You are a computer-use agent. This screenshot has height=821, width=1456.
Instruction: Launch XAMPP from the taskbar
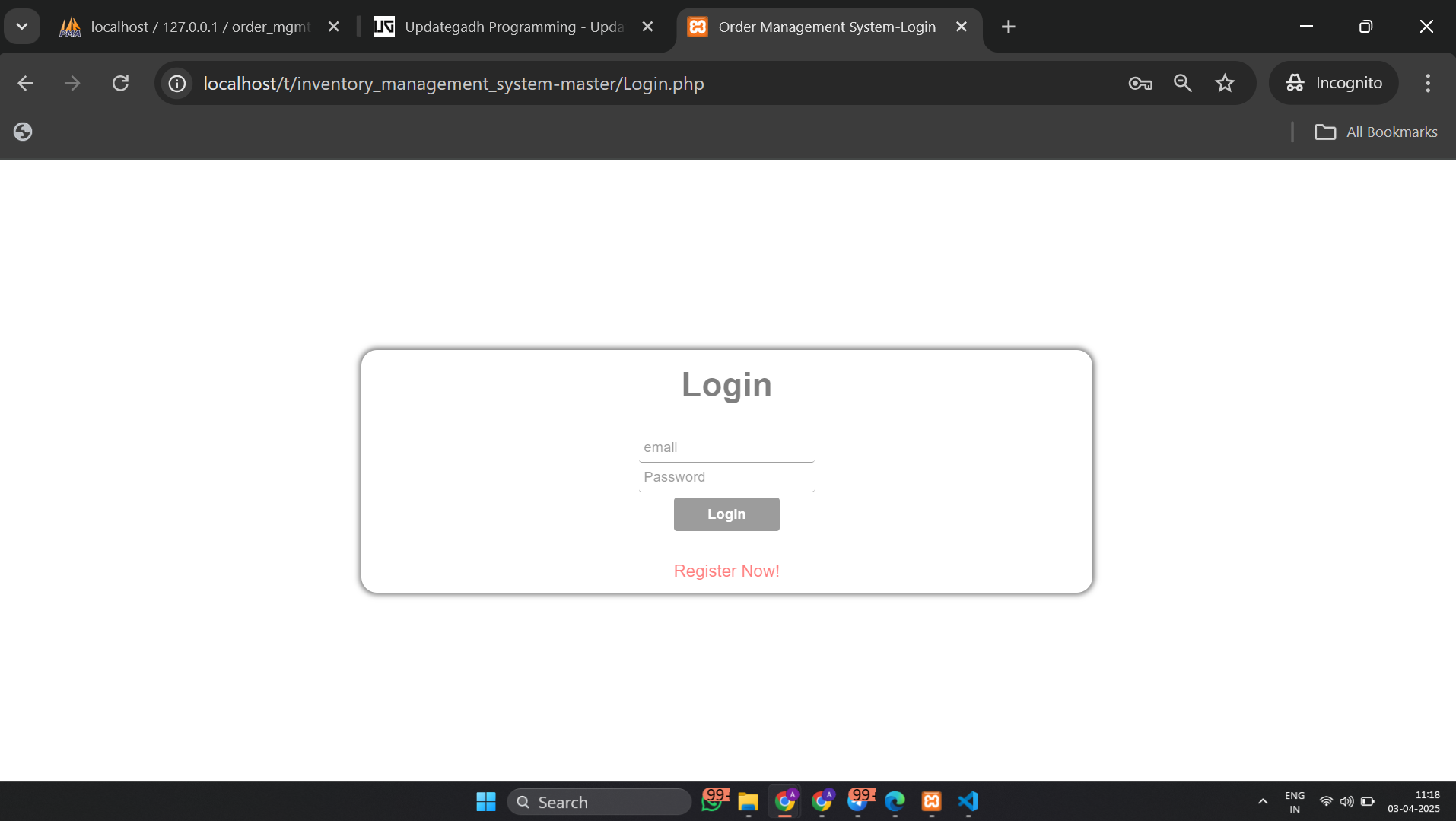[931, 800]
